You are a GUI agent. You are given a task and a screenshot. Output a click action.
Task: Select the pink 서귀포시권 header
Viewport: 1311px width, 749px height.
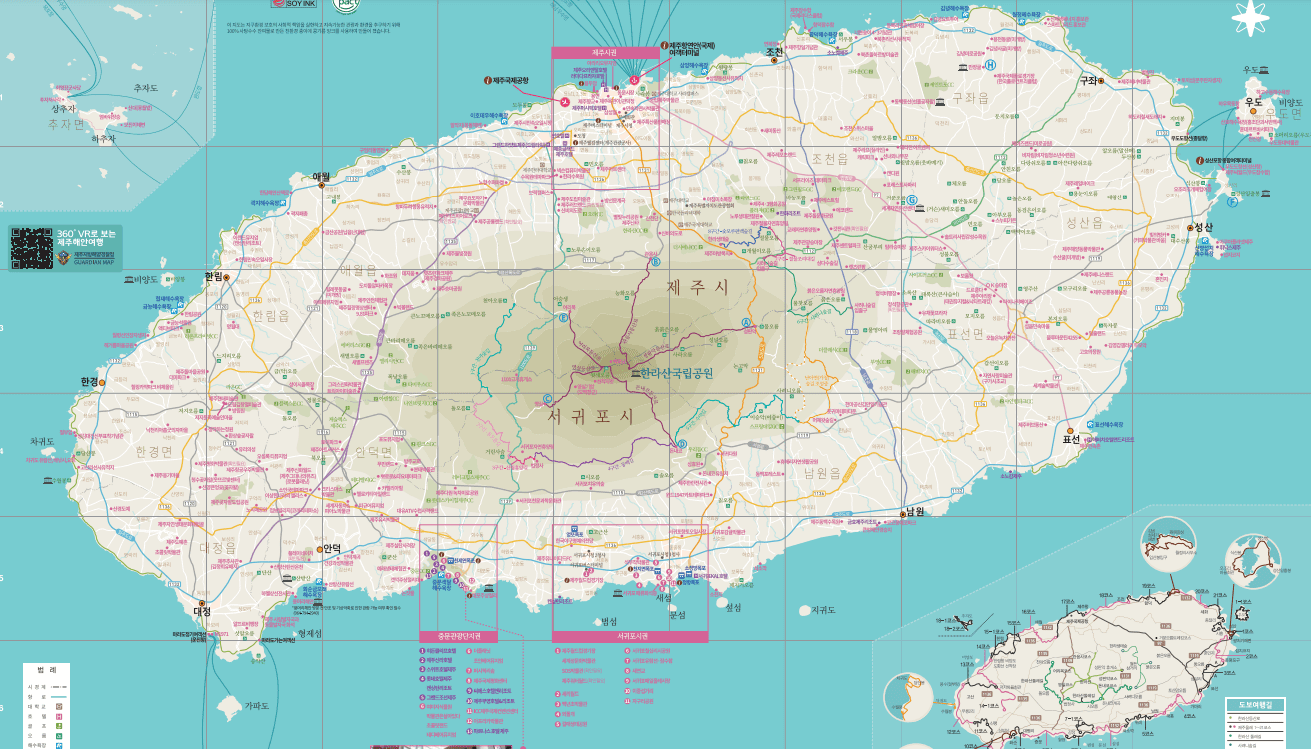coord(630,636)
